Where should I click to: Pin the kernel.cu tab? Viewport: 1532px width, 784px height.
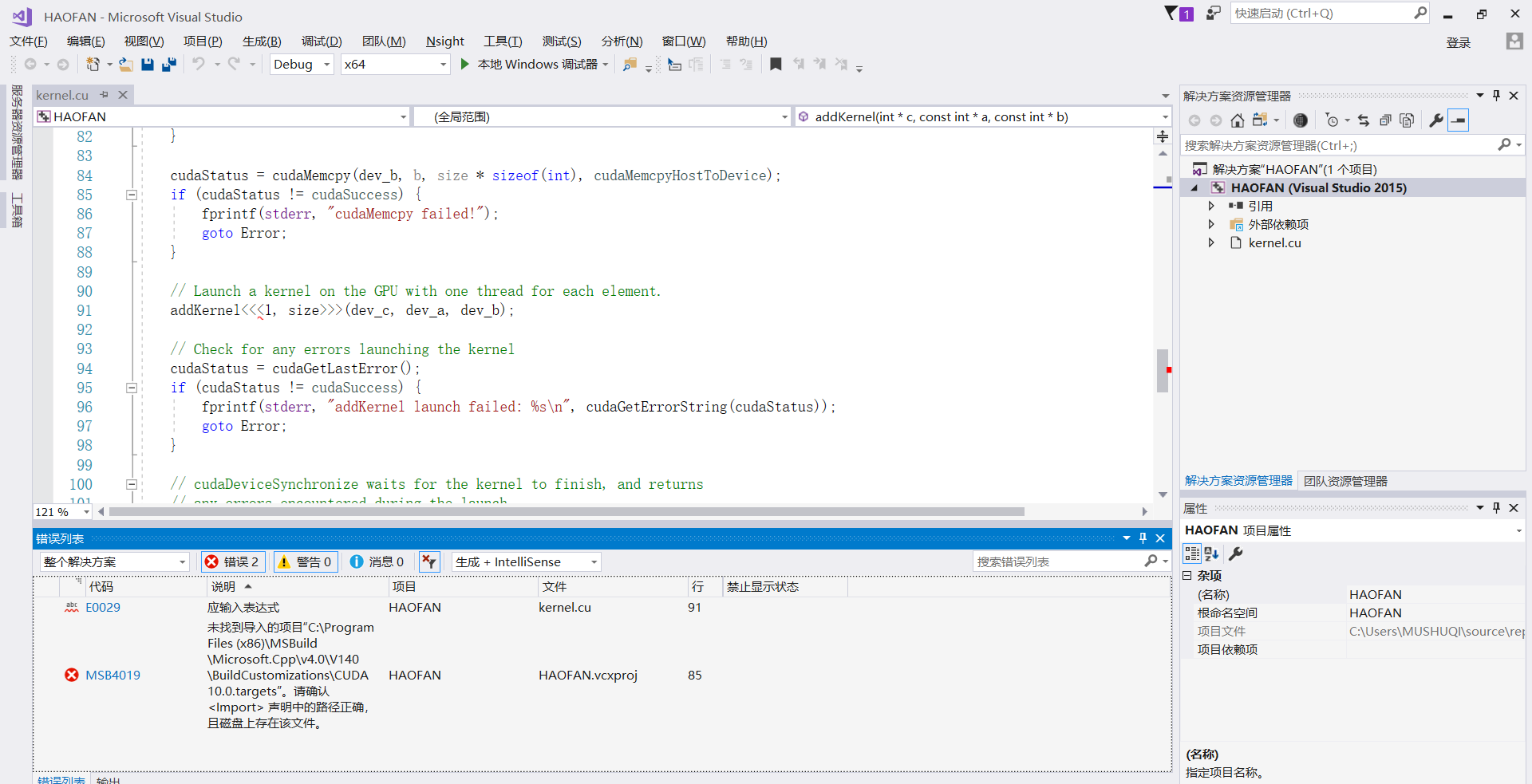[104, 95]
